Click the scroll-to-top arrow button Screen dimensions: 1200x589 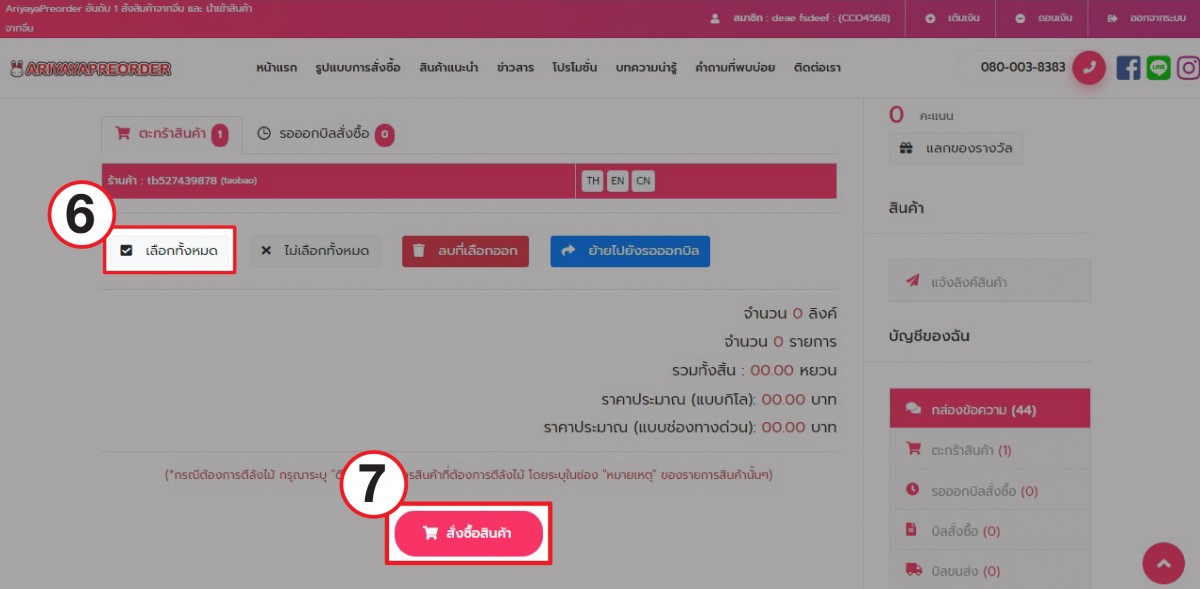point(1163,564)
